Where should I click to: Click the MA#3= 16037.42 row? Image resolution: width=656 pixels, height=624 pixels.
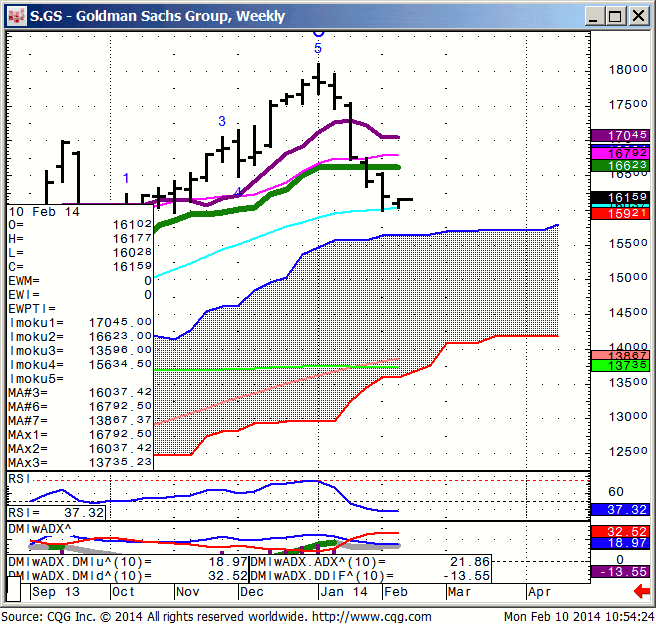coord(80,392)
